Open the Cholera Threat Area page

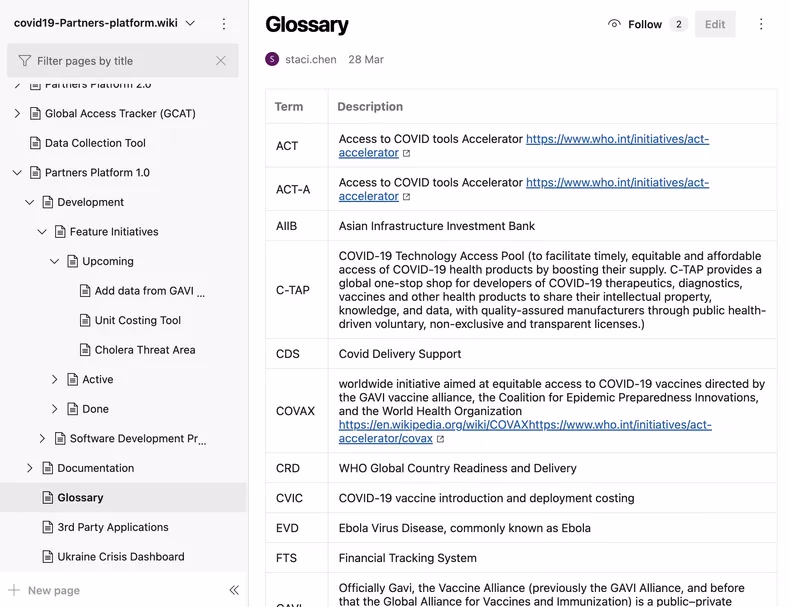pyautogui.click(x=145, y=350)
